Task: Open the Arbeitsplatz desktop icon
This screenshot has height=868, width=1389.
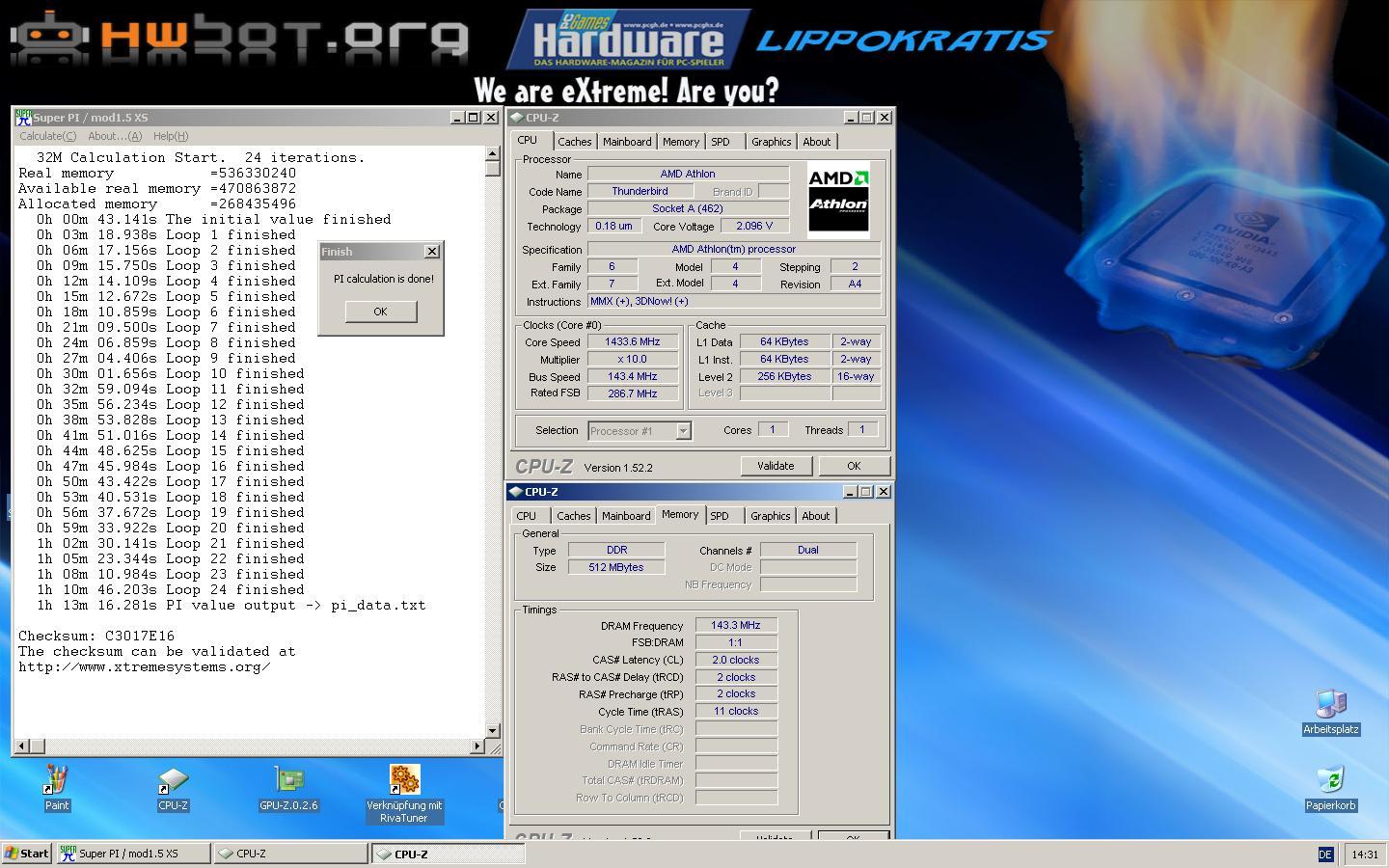Action: (1330, 705)
